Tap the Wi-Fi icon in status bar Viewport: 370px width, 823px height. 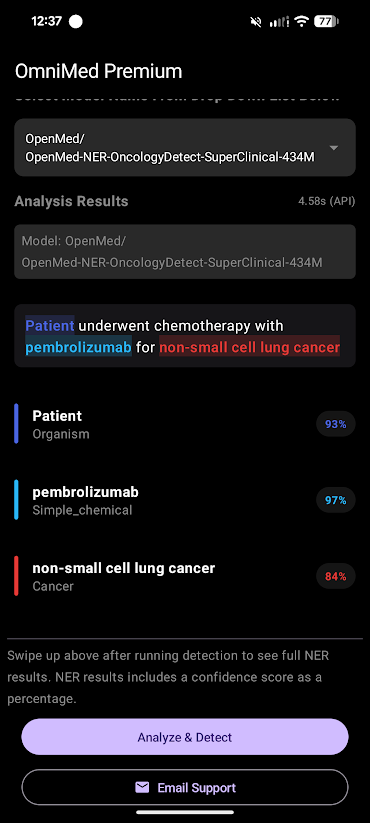tap(301, 22)
